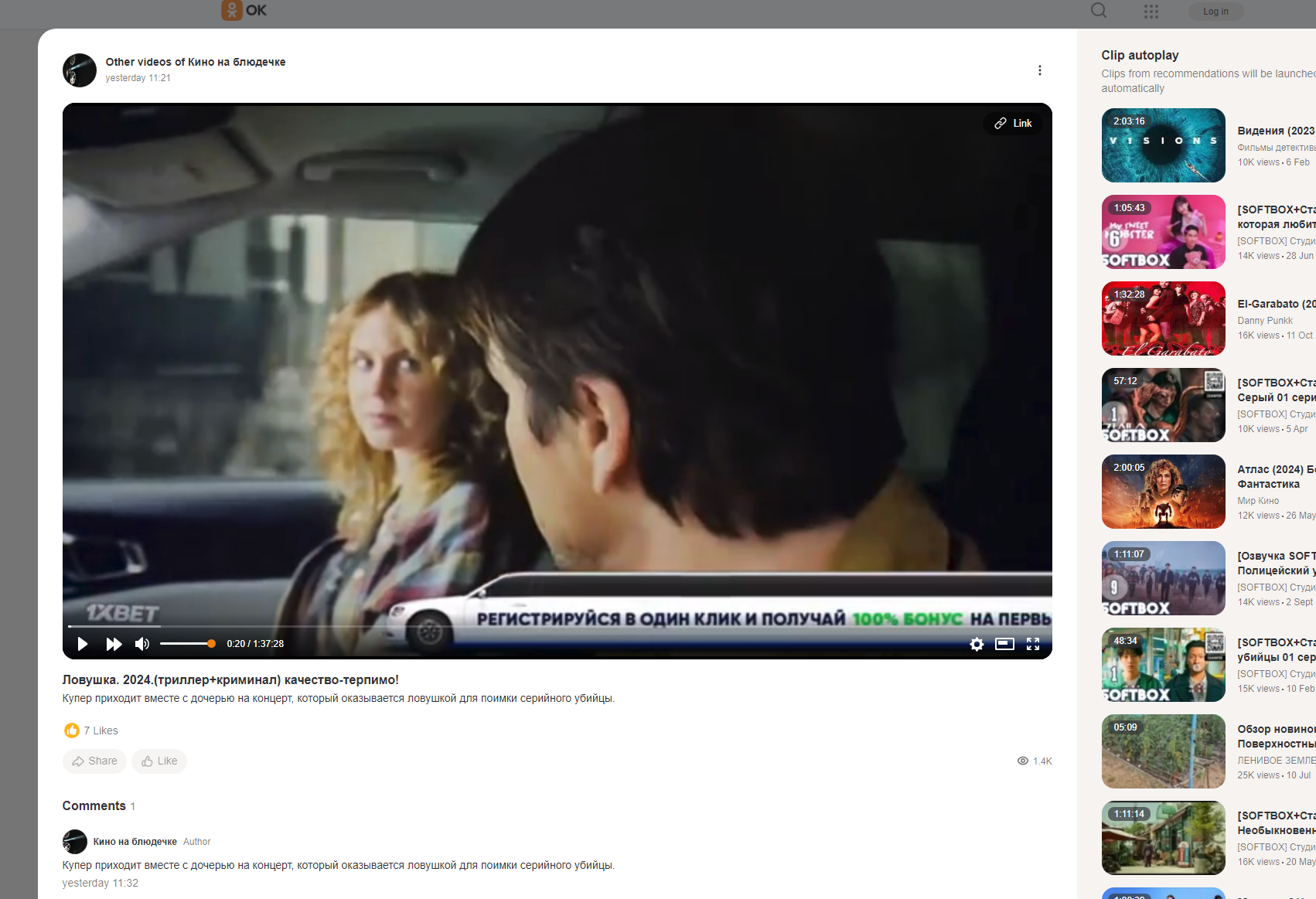The width and height of the screenshot is (1316, 899).
Task: Click the comment author avatar
Action: coord(75,842)
